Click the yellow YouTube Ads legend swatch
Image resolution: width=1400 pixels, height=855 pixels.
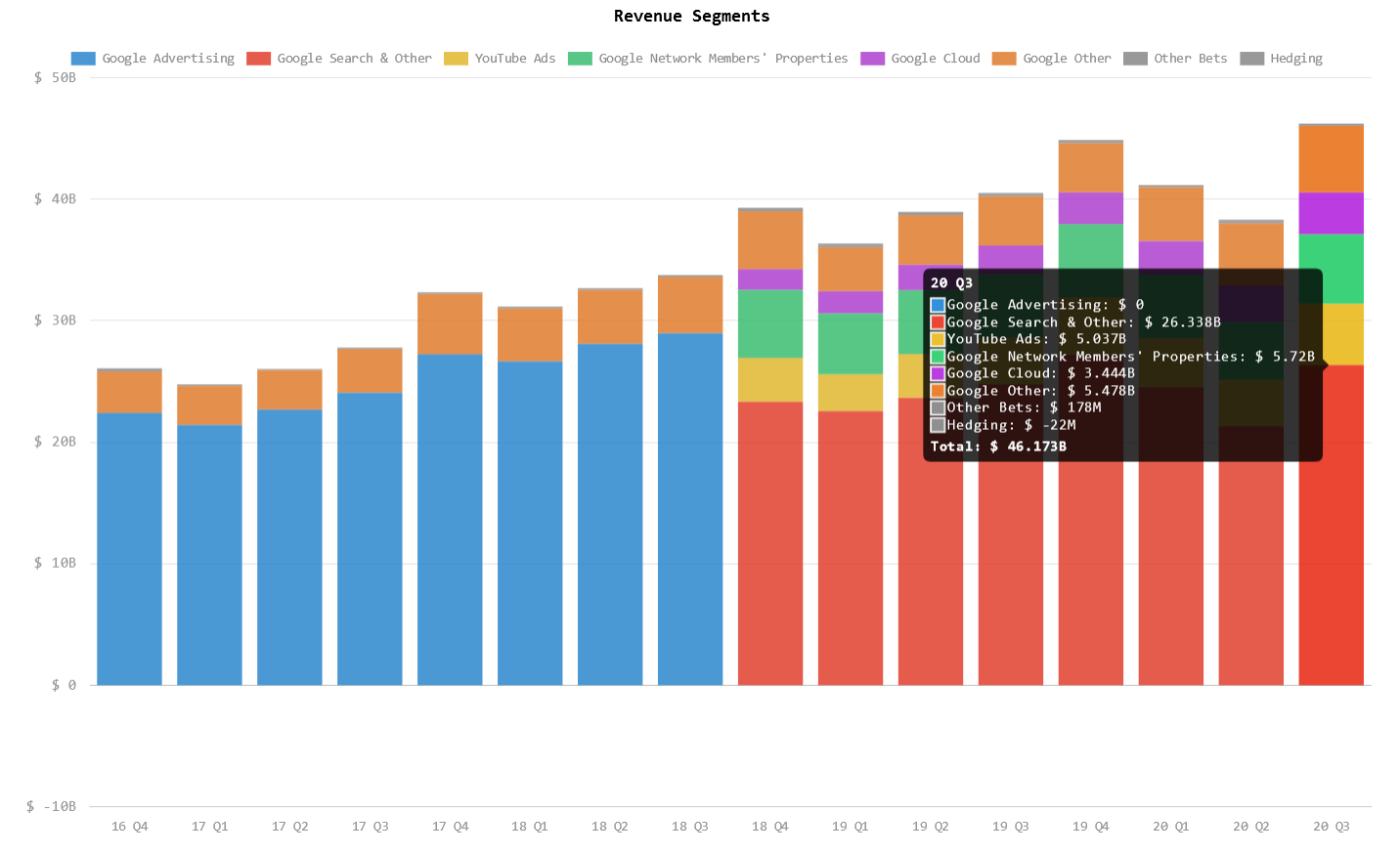click(456, 59)
